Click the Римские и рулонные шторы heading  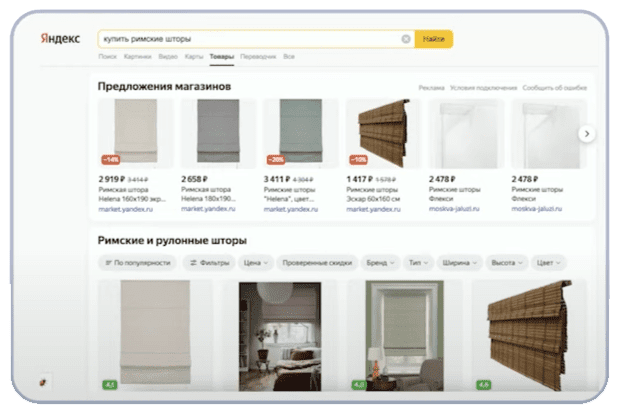172,241
